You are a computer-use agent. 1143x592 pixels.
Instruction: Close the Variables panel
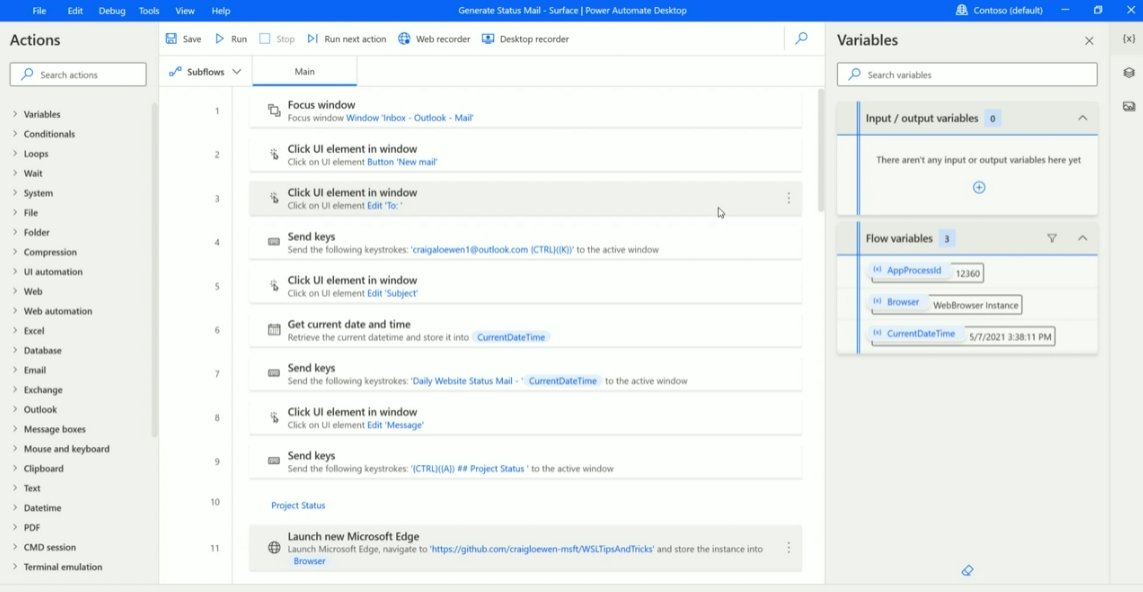(x=1089, y=41)
